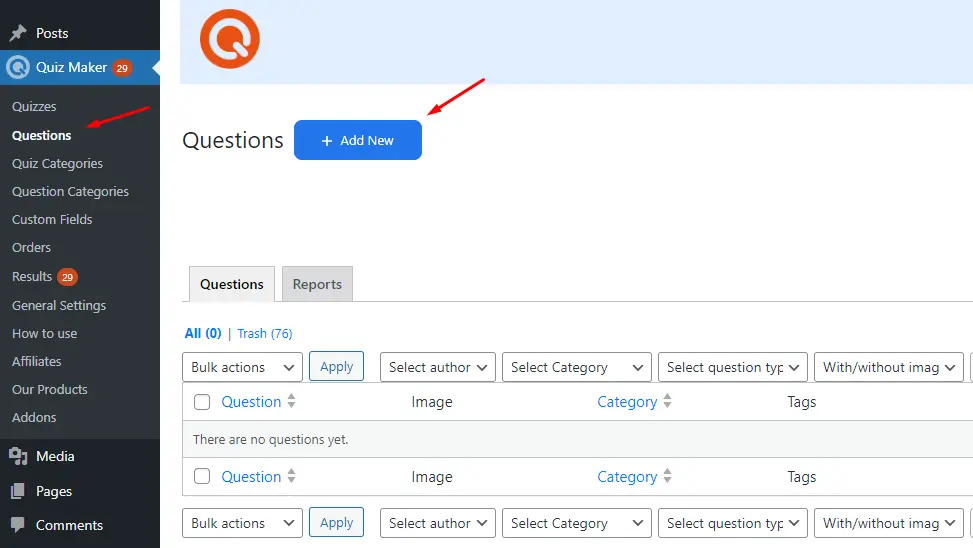973x548 pixels.
Task: Open Quiz Categories in the sidebar menu
Action: point(57,163)
